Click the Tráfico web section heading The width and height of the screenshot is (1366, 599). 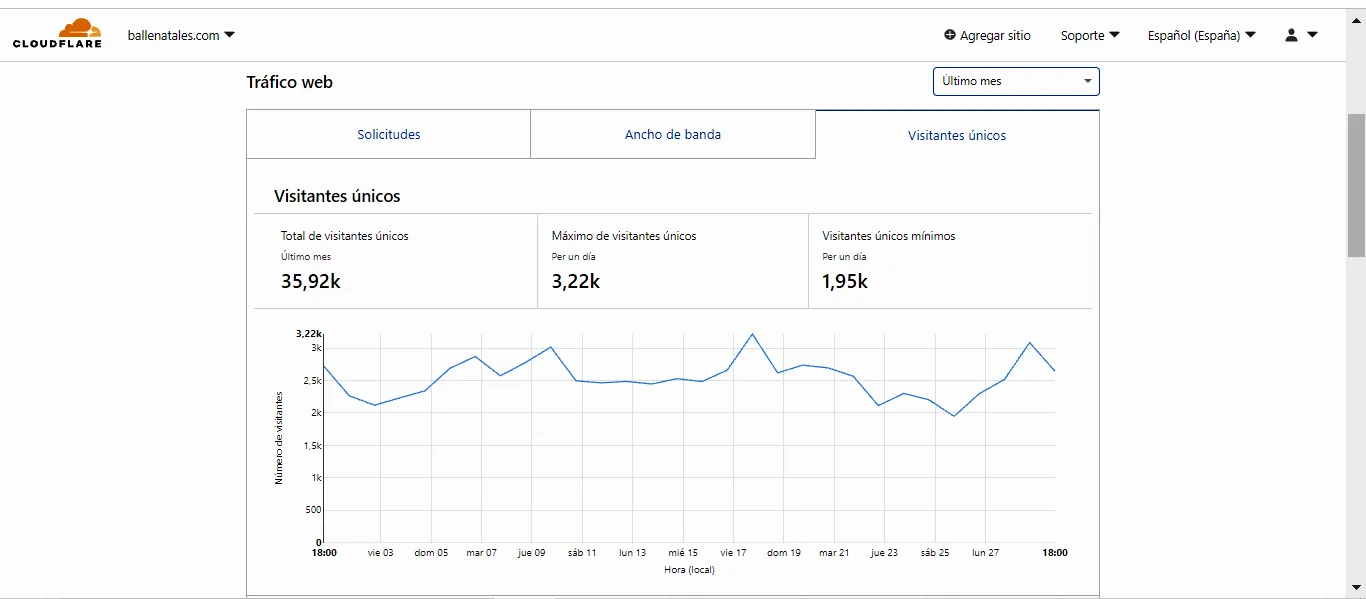pos(290,82)
